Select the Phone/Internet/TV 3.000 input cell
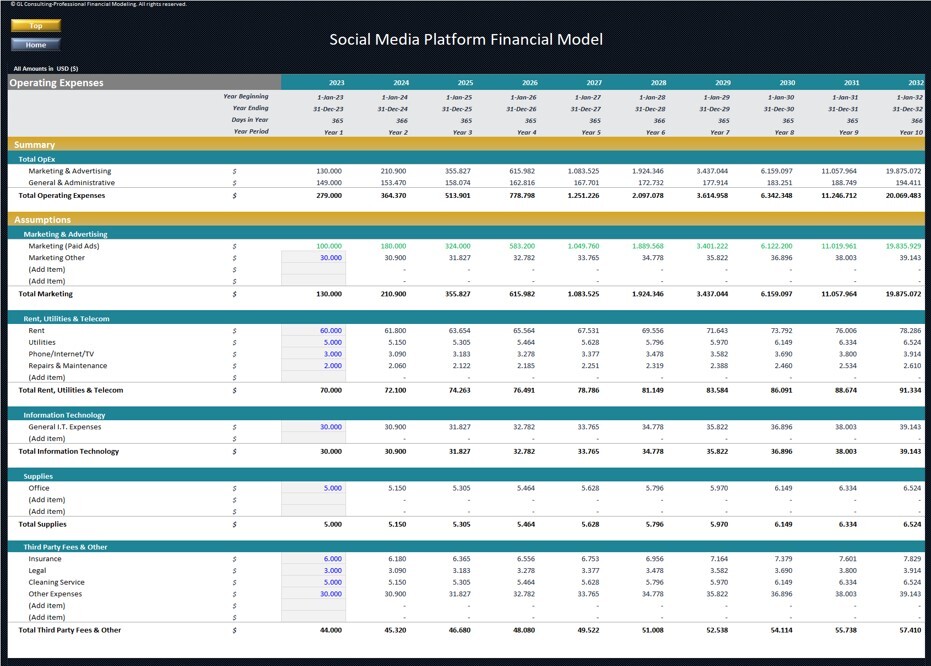This screenshot has height=666, width=931. pyautogui.click(x=313, y=354)
